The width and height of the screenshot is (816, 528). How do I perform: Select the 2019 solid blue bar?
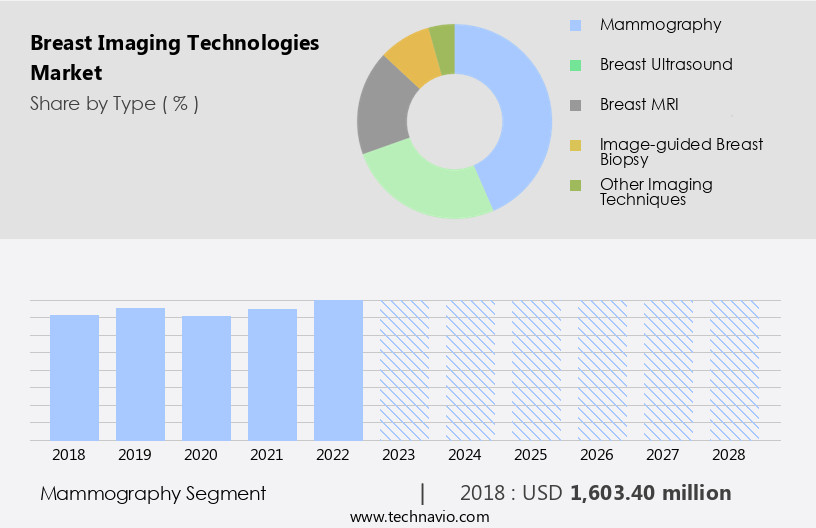tap(140, 374)
